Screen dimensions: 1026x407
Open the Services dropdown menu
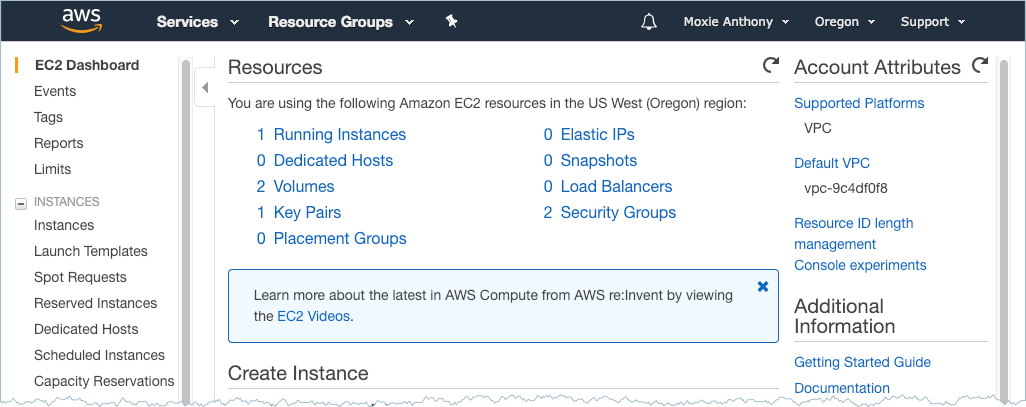tap(198, 22)
